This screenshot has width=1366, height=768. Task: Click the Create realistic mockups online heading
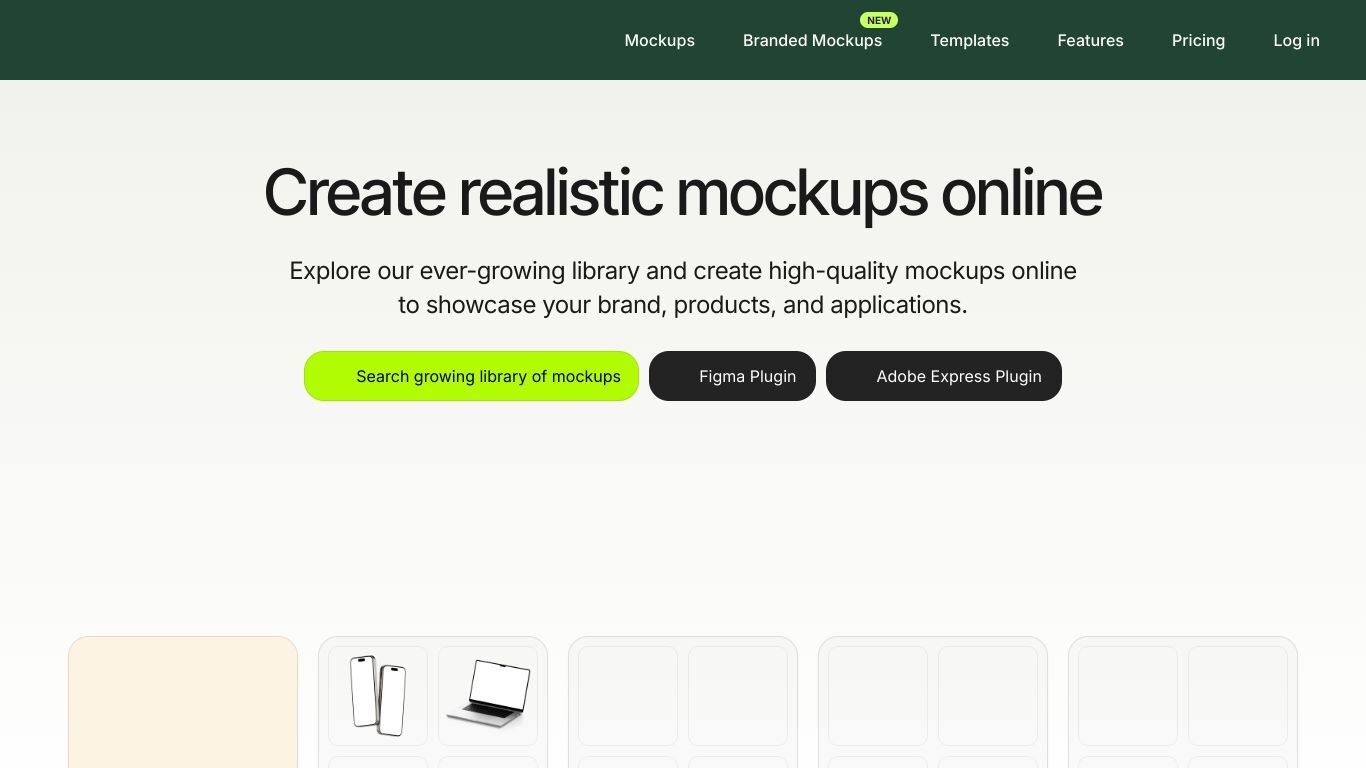[x=683, y=192]
